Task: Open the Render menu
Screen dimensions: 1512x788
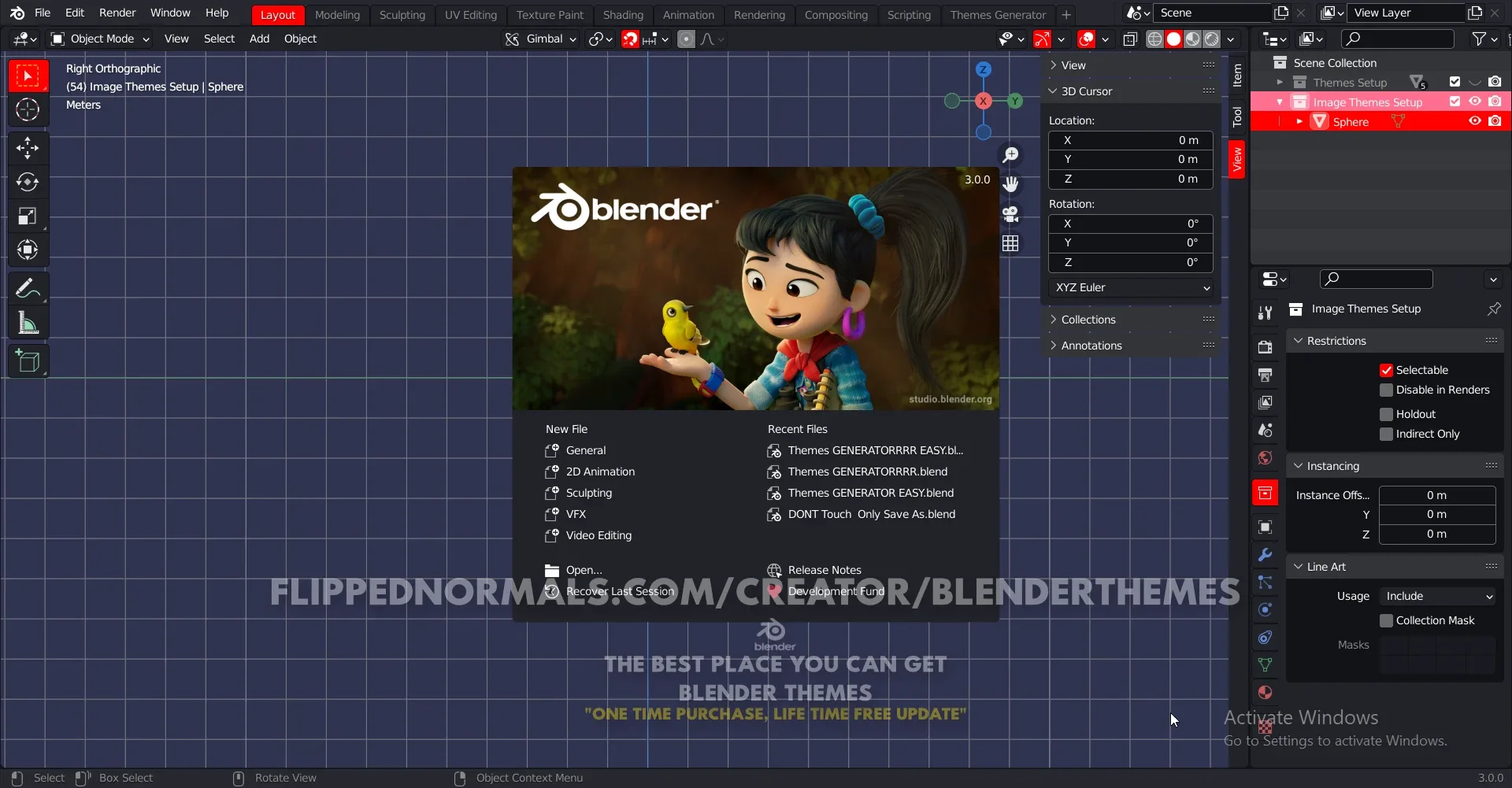Action: click(x=117, y=13)
